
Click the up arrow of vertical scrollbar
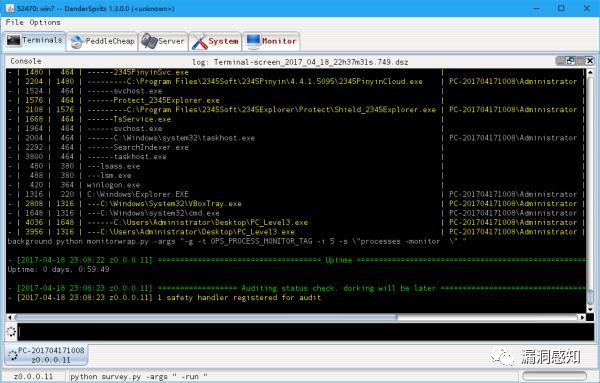(590, 72)
